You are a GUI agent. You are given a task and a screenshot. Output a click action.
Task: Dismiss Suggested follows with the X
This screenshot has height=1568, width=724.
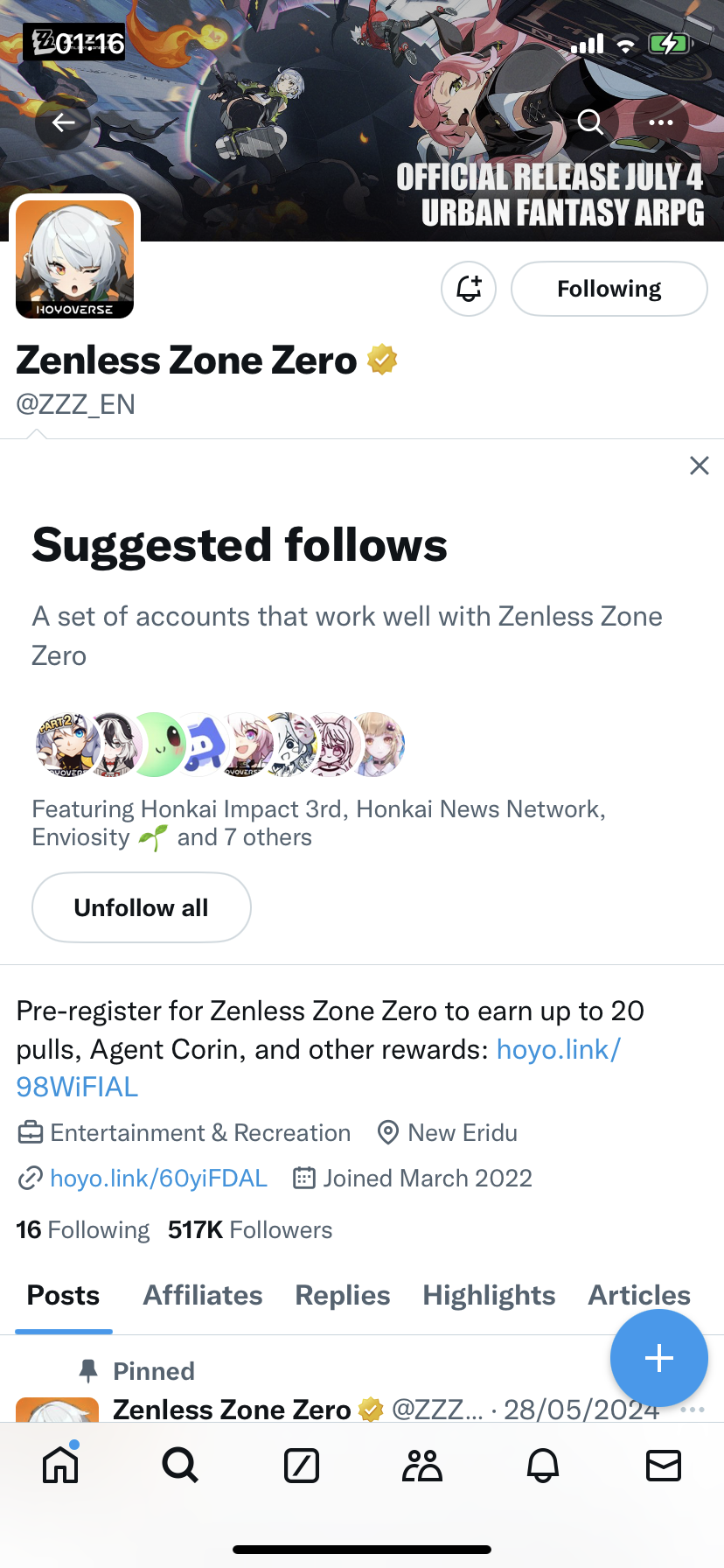[699, 465]
